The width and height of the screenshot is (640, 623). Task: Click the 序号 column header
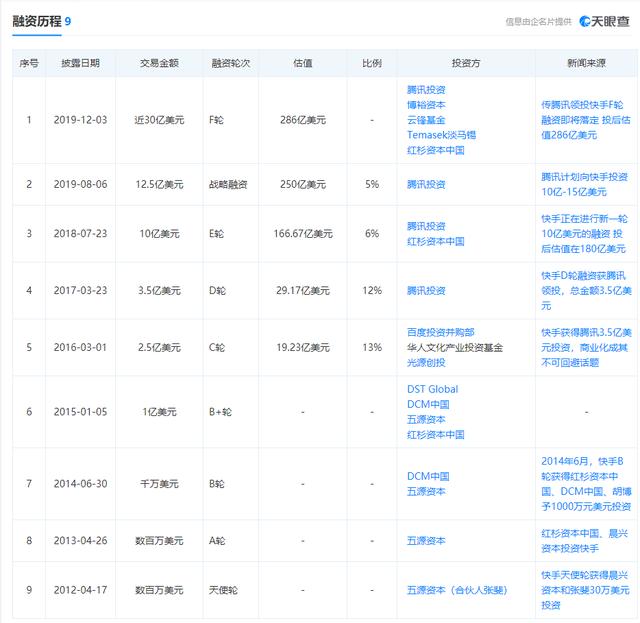click(x=29, y=63)
